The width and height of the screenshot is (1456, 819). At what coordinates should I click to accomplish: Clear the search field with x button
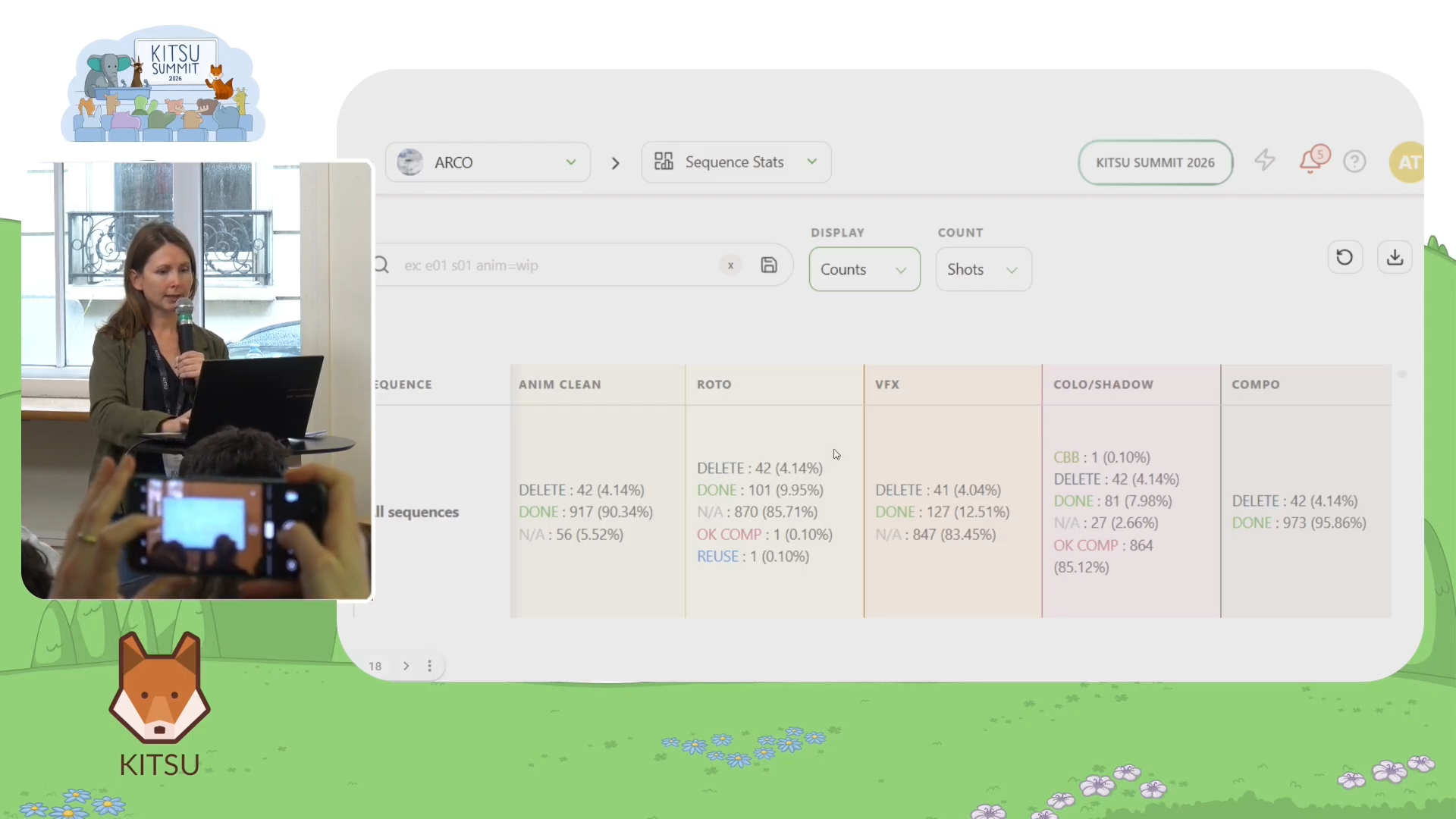point(730,265)
